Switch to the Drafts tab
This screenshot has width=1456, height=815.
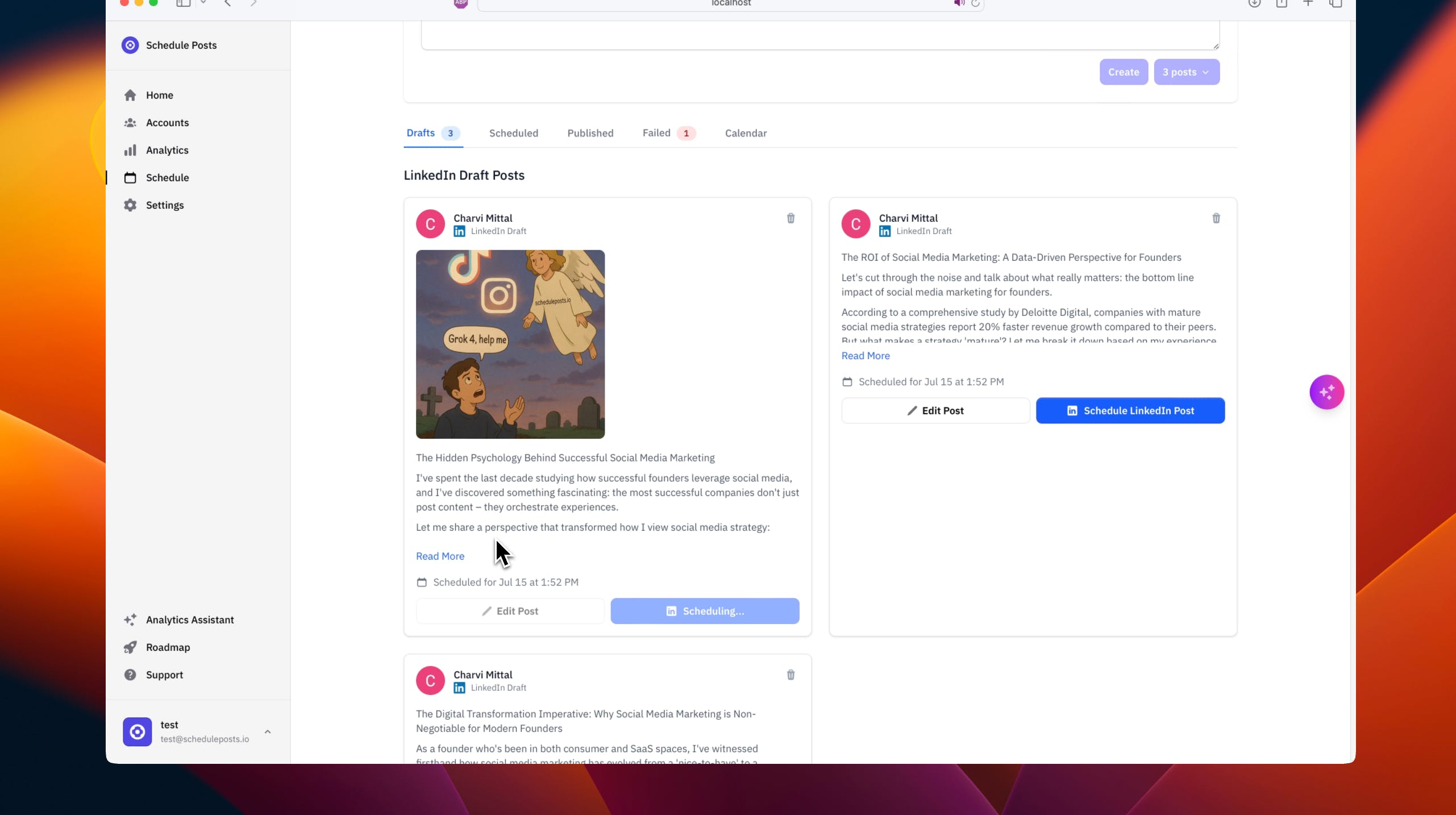(432, 133)
